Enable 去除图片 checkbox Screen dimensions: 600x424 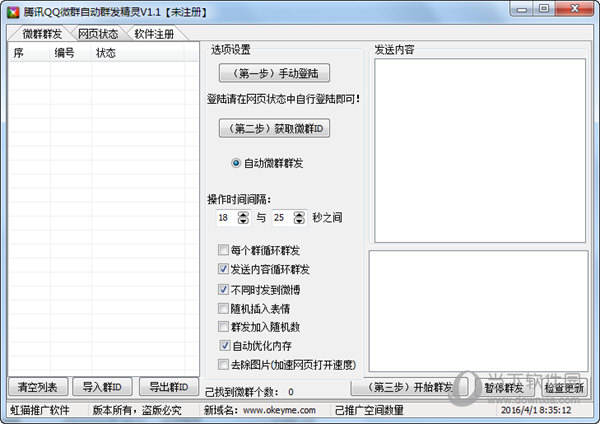[223, 364]
